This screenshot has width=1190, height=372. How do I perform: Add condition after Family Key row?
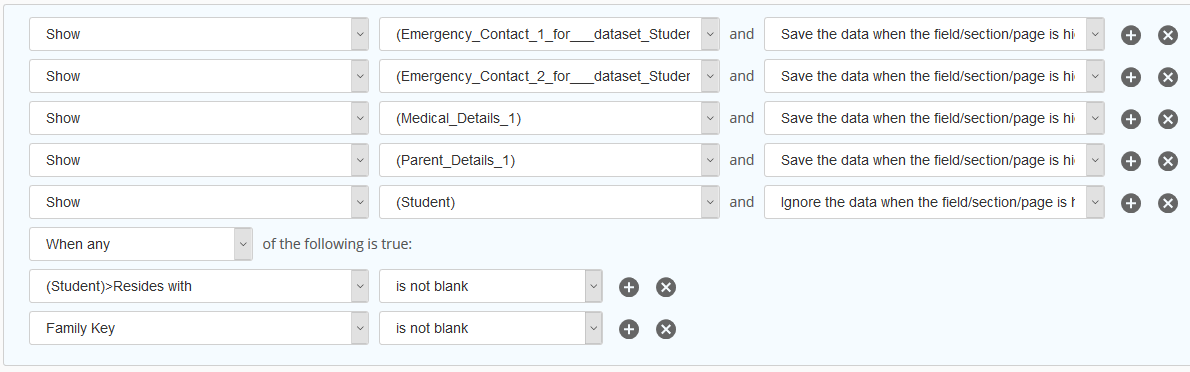pos(629,329)
